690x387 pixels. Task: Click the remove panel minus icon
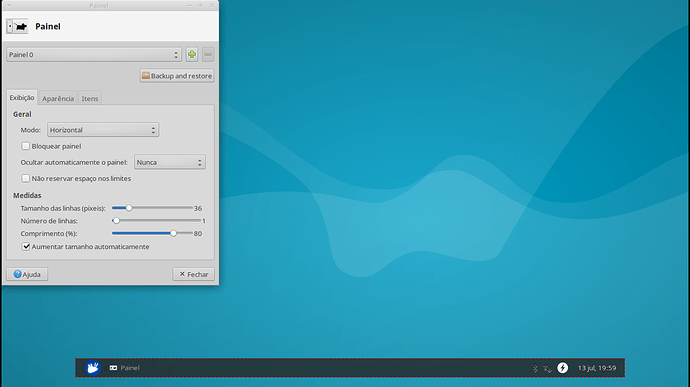coord(208,55)
